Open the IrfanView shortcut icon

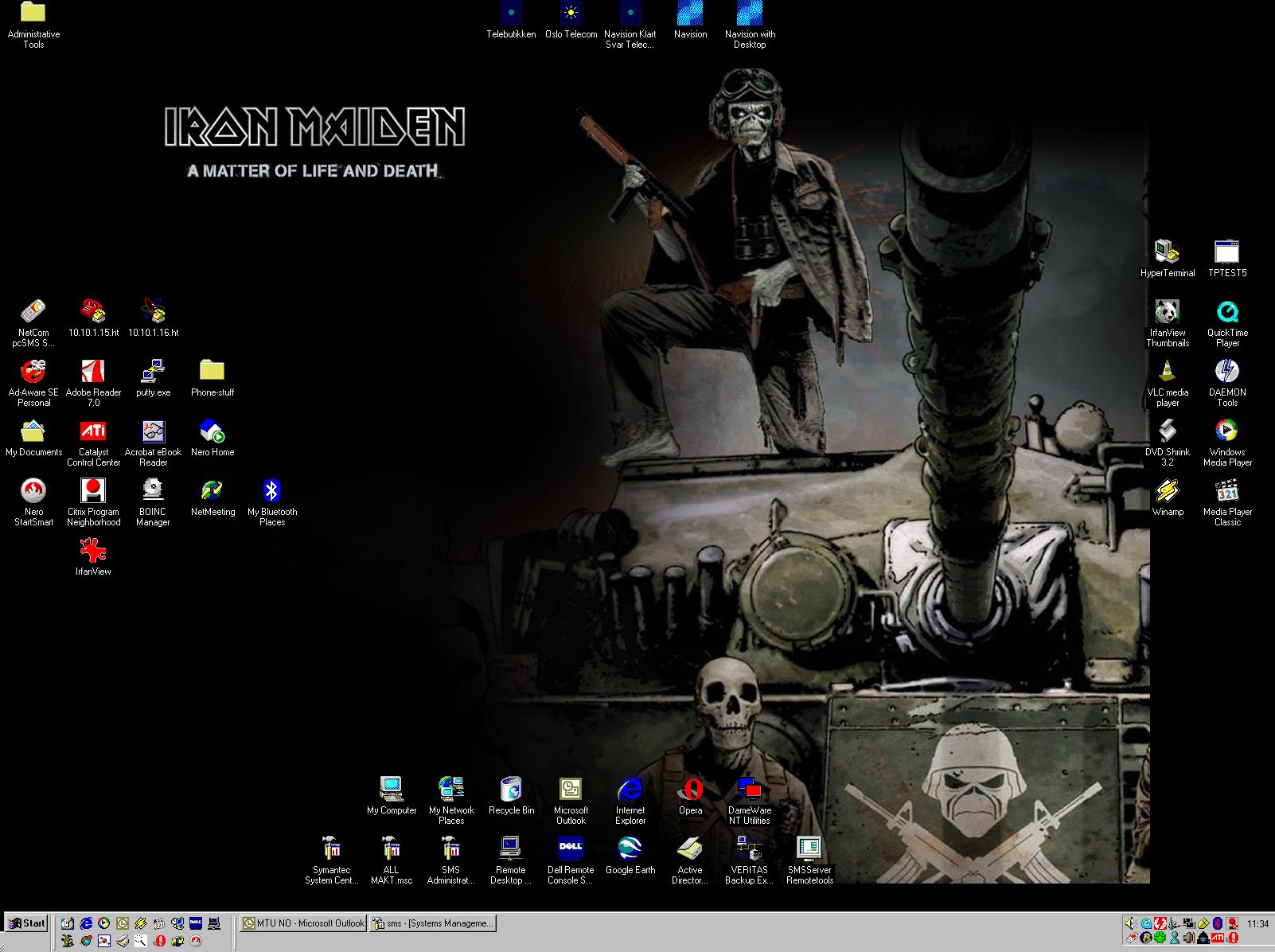click(93, 551)
